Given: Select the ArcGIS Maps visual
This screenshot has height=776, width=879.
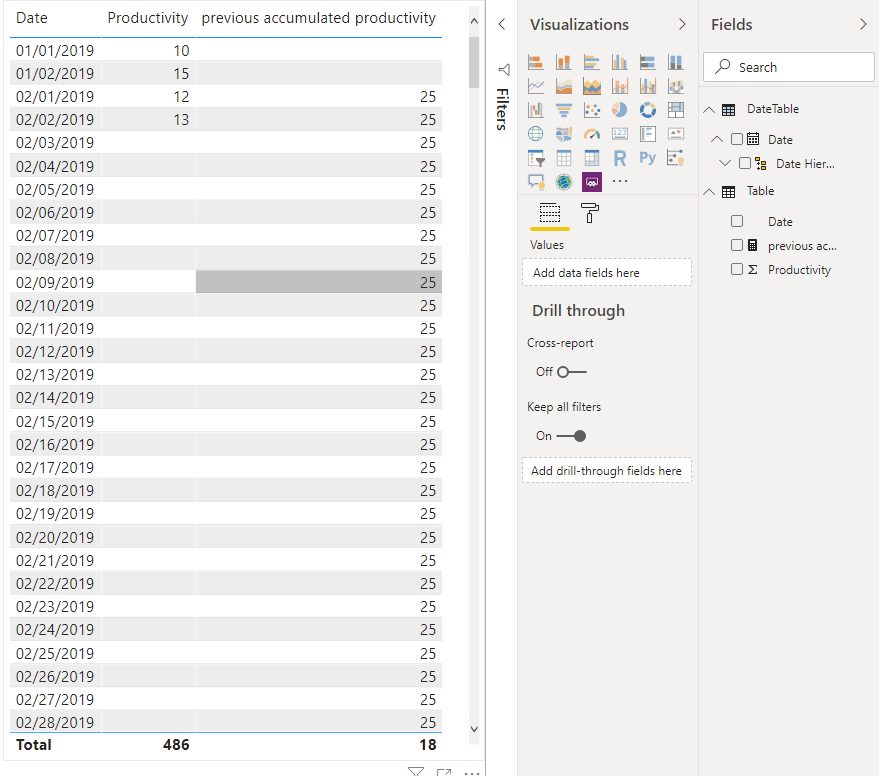Looking at the screenshot, I should coord(564,182).
